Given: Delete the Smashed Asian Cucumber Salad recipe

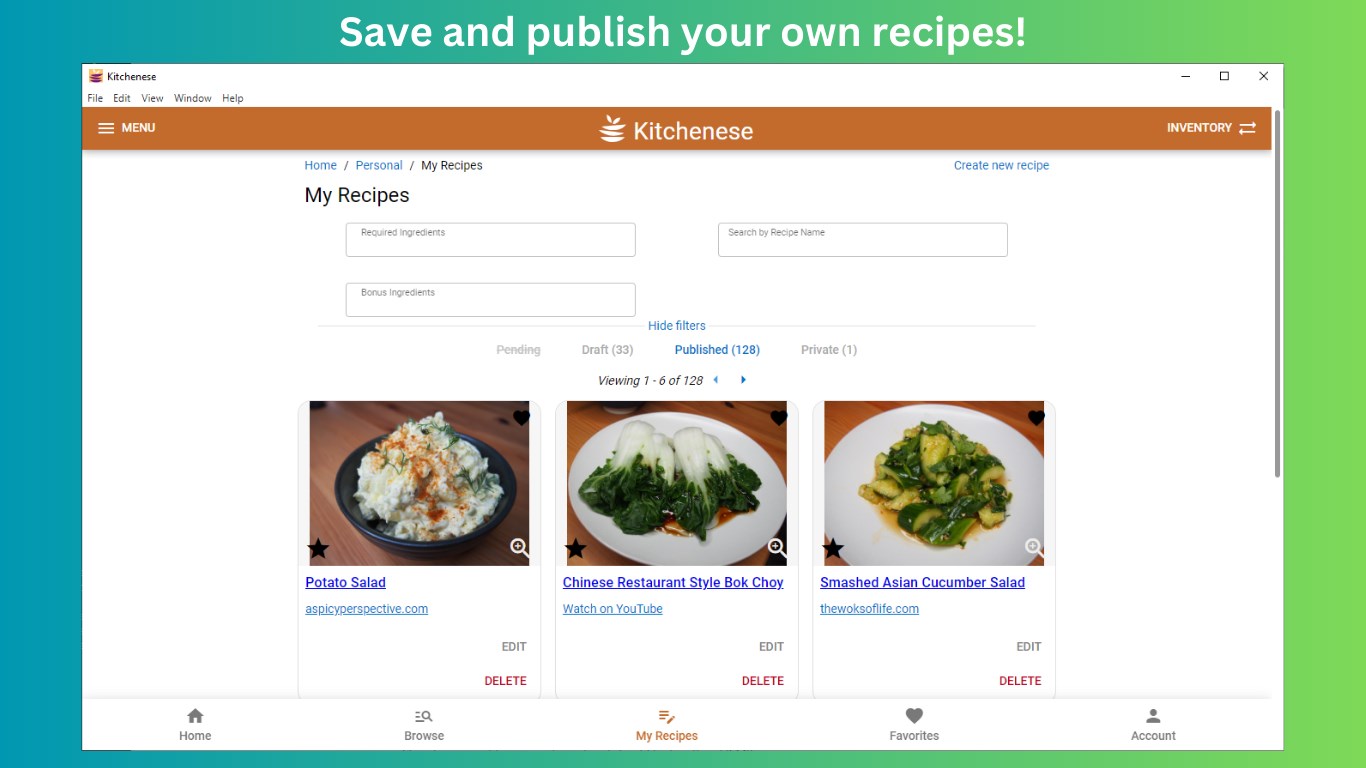Looking at the screenshot, I should 1020,681.
